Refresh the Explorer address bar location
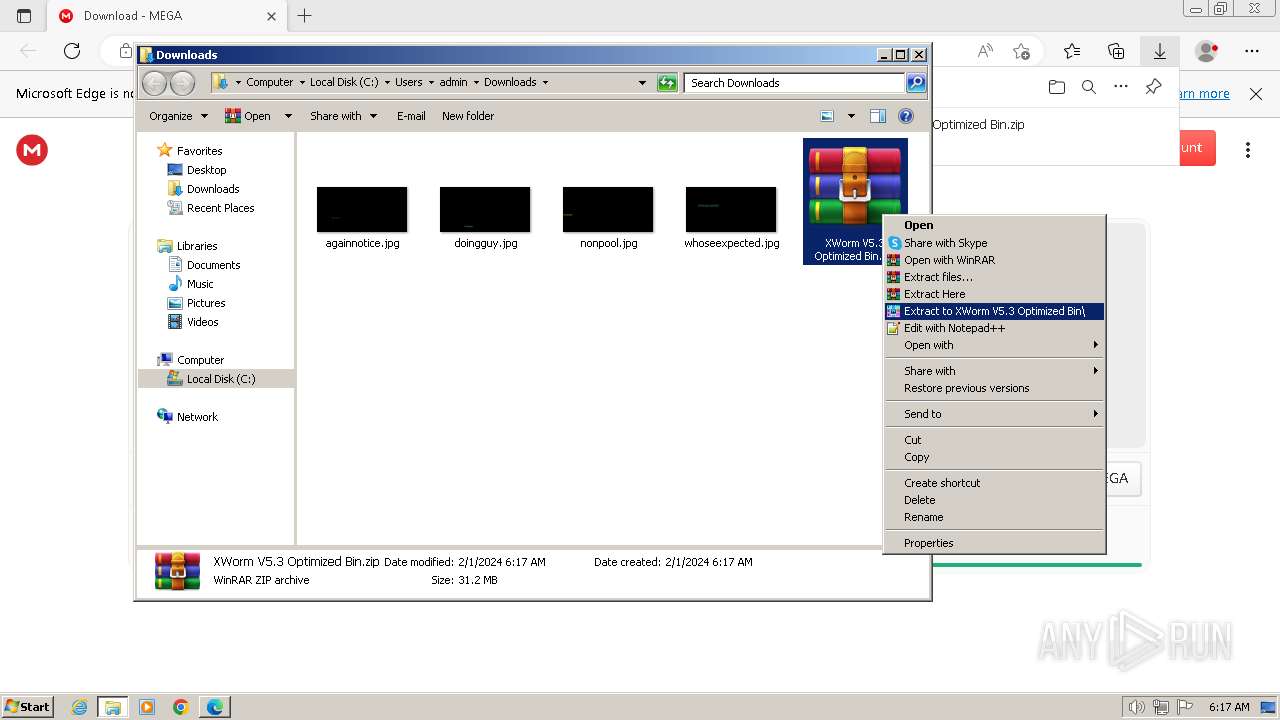This screenshot has height=720, width=1280. (667, 83)
